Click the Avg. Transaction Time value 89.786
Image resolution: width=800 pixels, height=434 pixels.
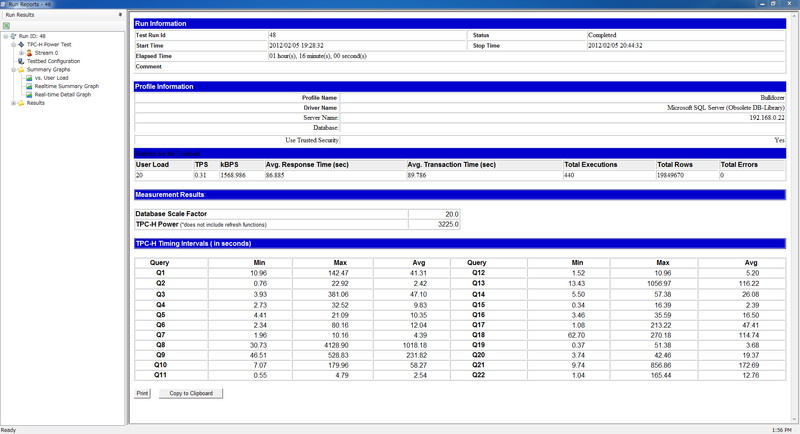(416, 175)
